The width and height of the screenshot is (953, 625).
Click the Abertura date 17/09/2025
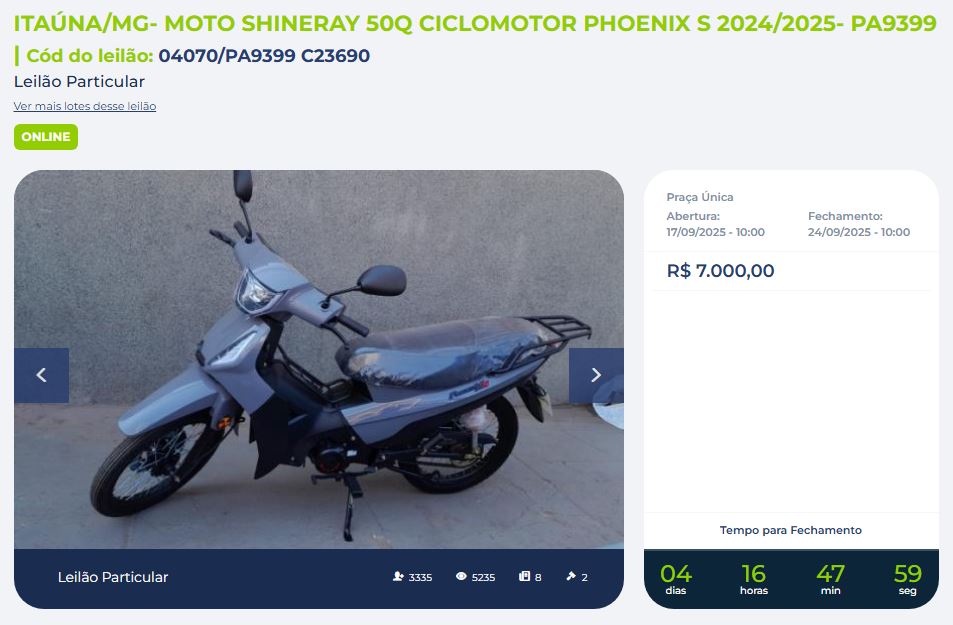coord(715,232)
